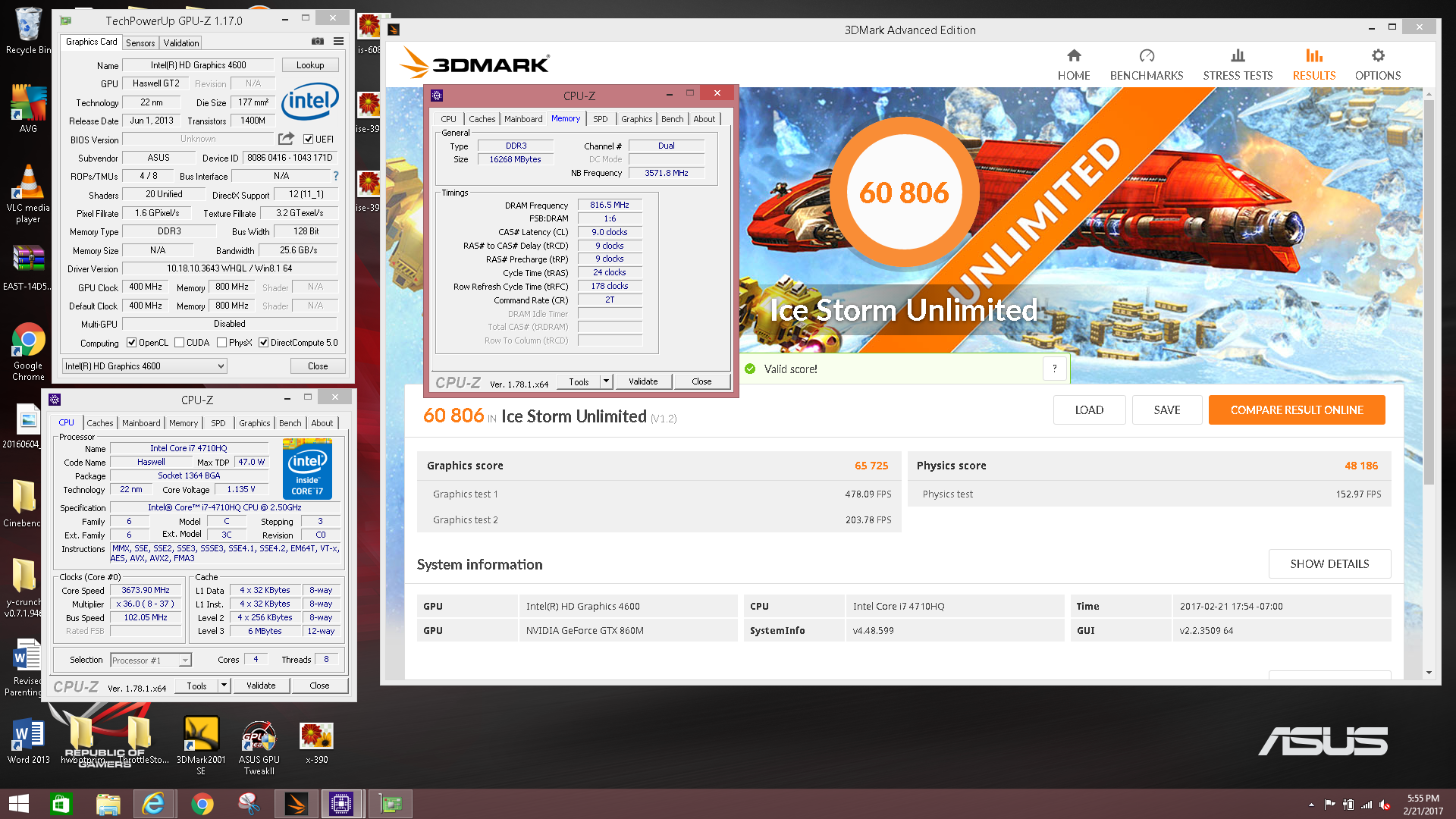Click the Bus Interface question mark icon
This screenshot has height=819, width=1456.
pos(336,176)
